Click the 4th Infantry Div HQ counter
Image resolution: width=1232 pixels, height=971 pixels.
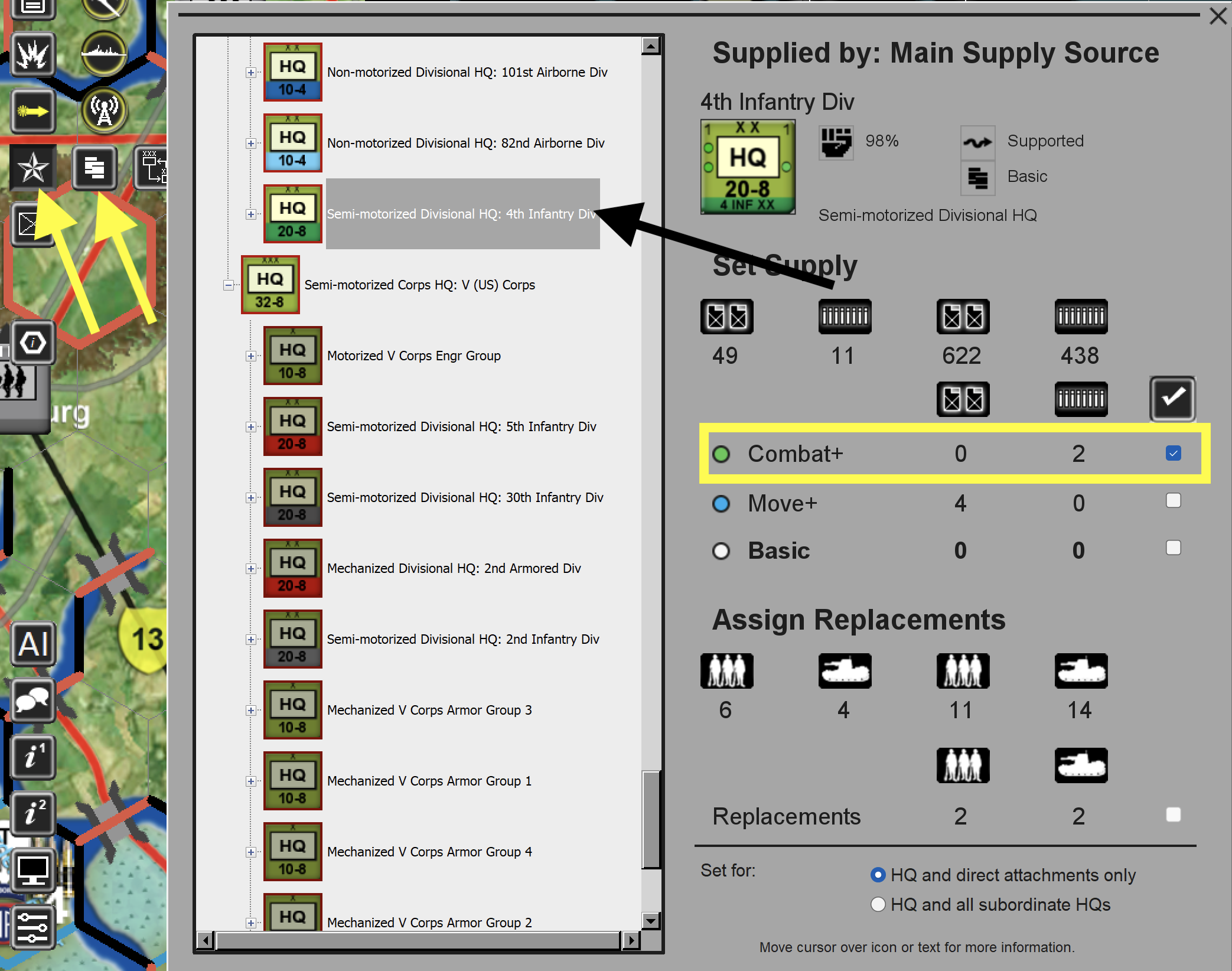[748, 167]
